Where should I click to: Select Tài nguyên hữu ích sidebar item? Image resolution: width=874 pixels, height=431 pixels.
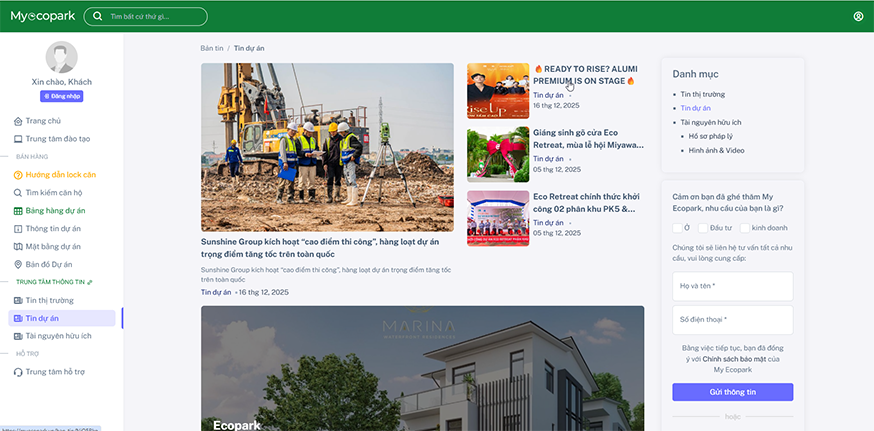[x=58, y=336]
